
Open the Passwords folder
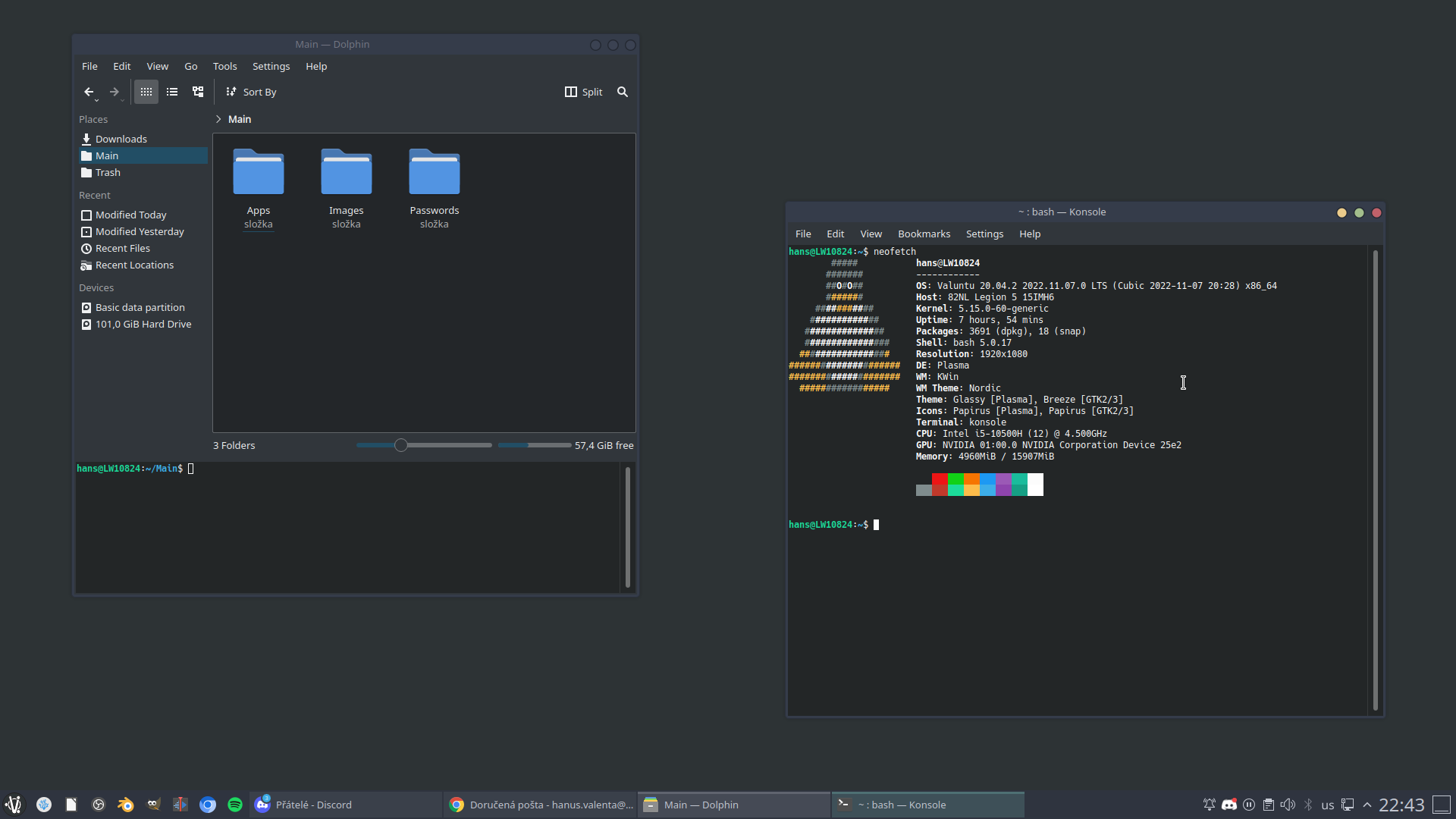434,174
